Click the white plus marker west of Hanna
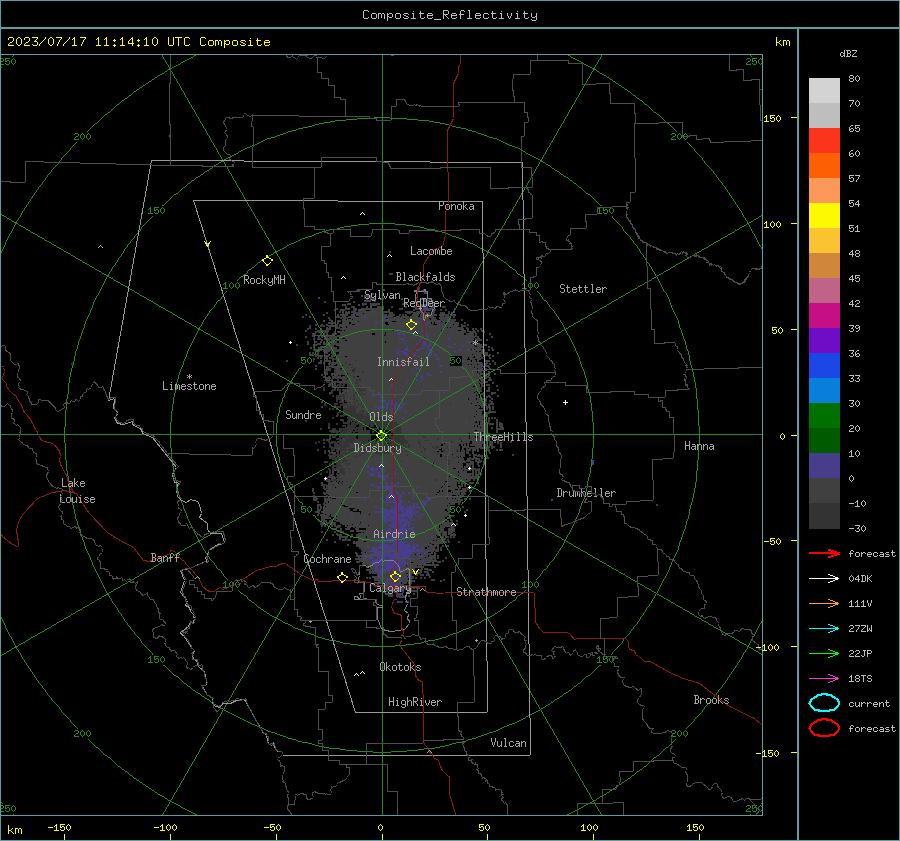 (565, 402)
